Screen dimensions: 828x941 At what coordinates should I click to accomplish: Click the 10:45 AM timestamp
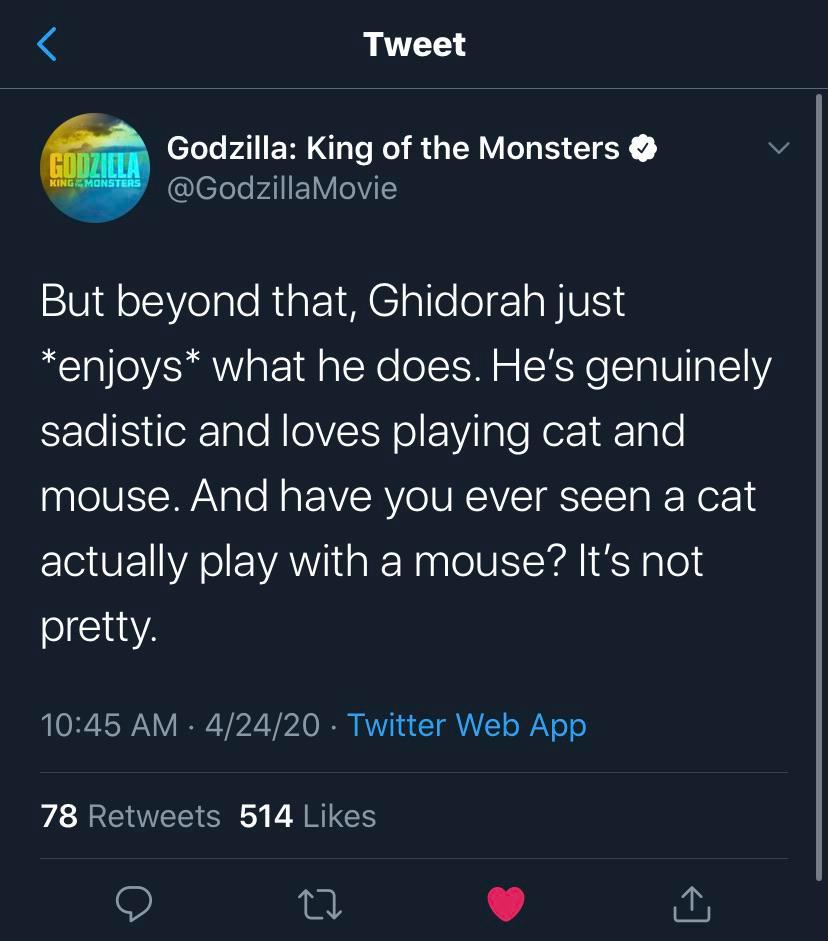point(104,725)
